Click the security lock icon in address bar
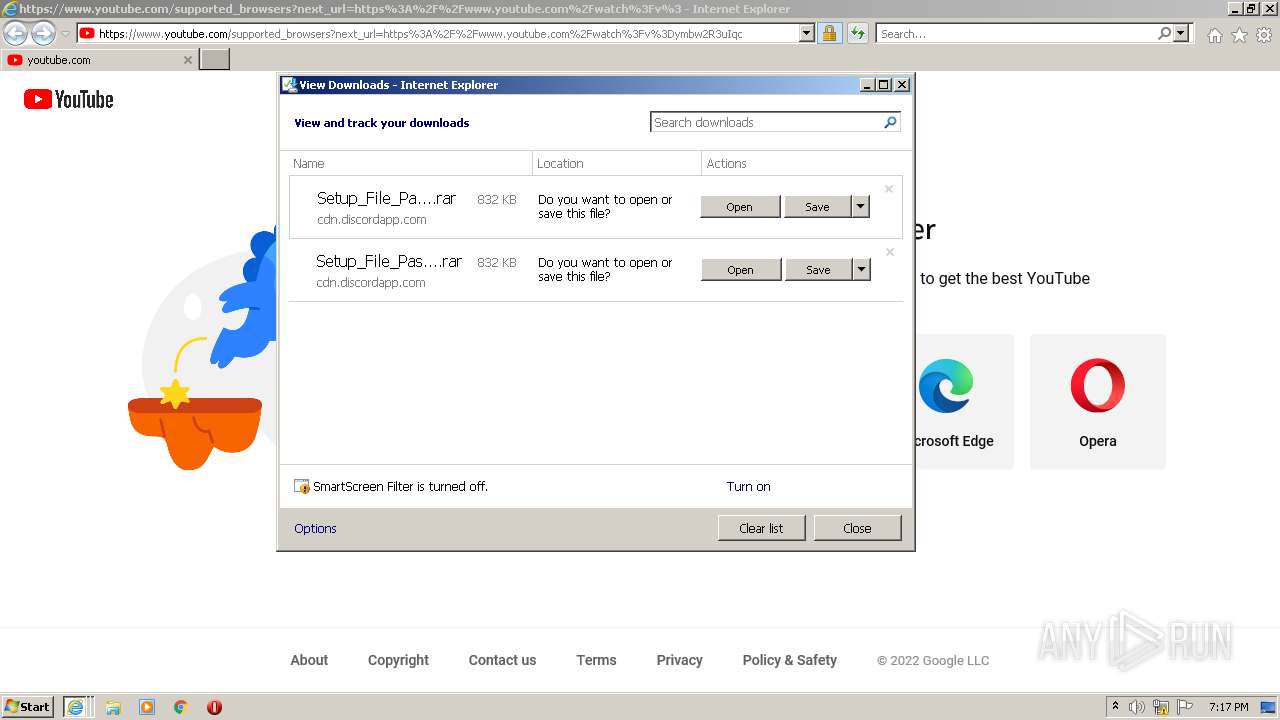 tap(829, 33)
